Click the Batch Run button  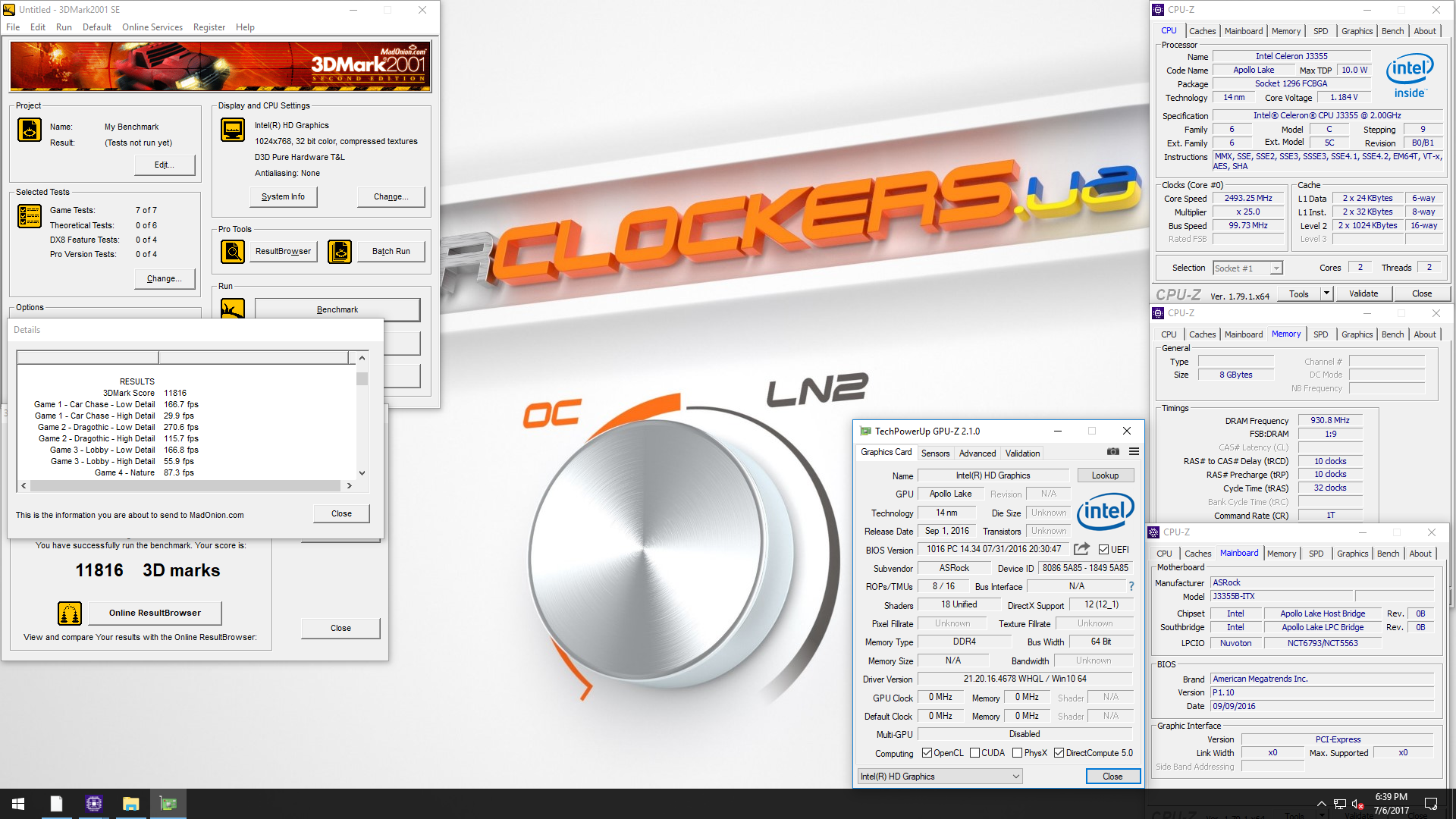[x=391, y=251]
